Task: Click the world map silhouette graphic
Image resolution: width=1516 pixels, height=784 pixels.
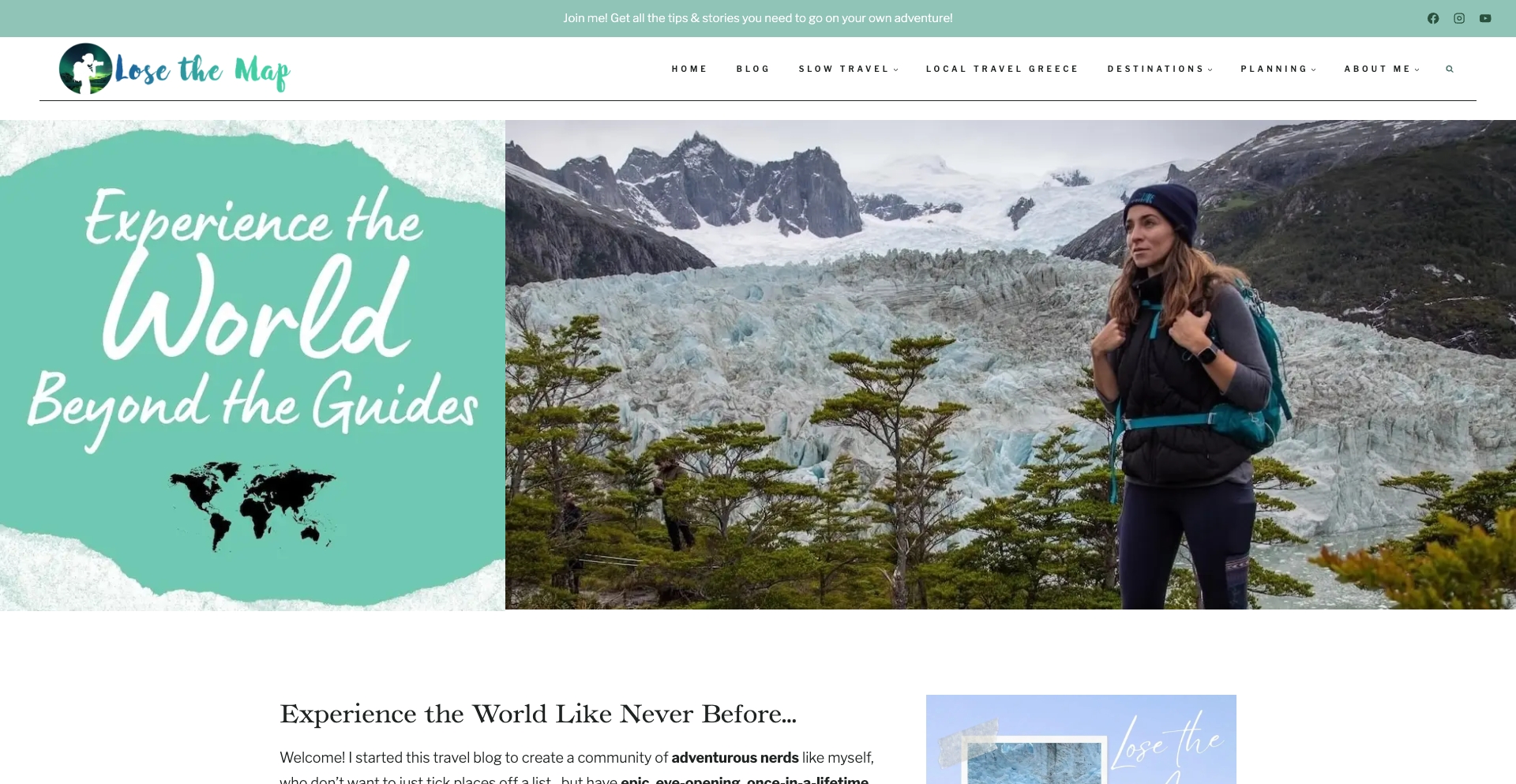Action: pos(253,505)
